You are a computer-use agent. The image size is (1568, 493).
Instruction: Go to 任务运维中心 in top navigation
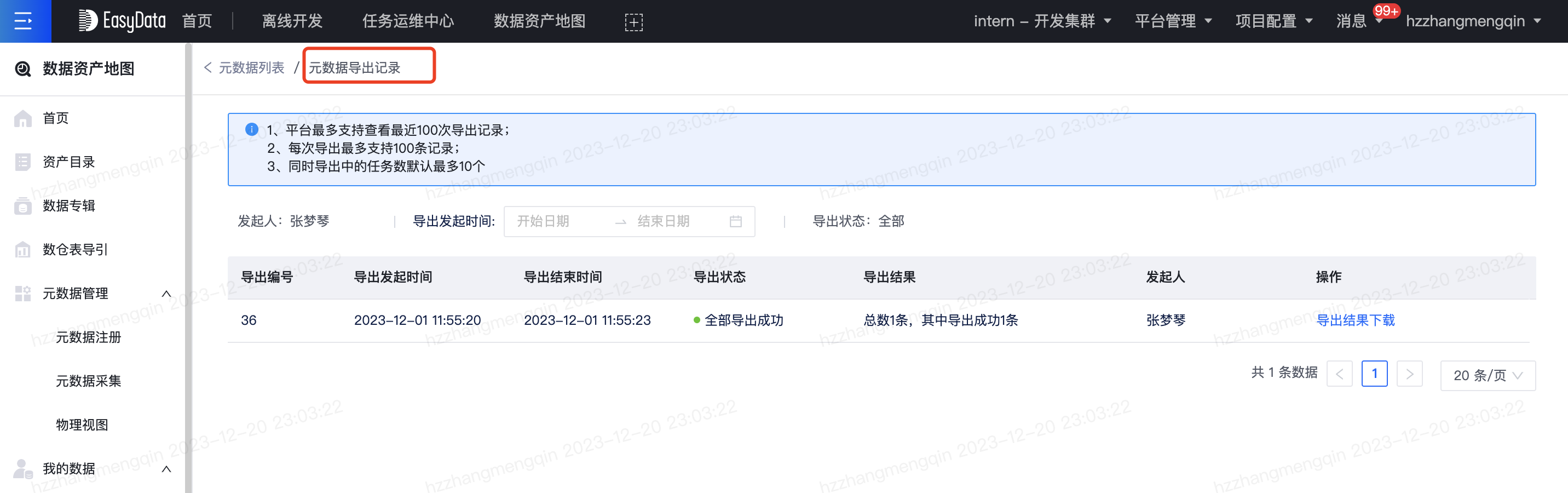(x=408, y=21)
